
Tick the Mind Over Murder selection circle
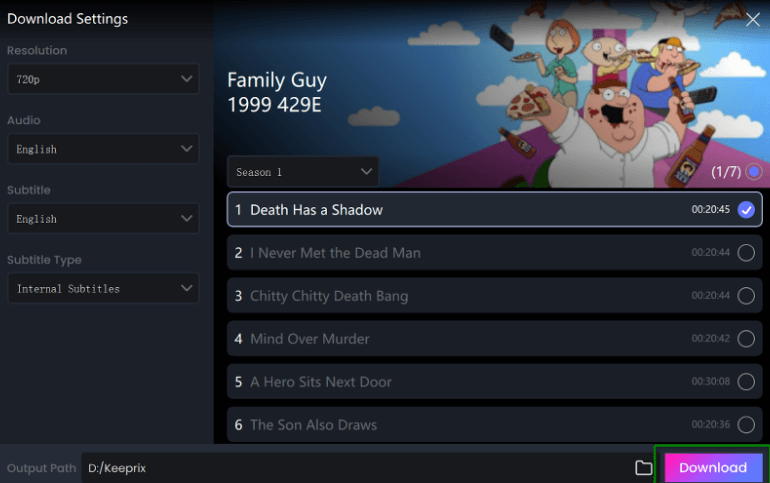746,339
